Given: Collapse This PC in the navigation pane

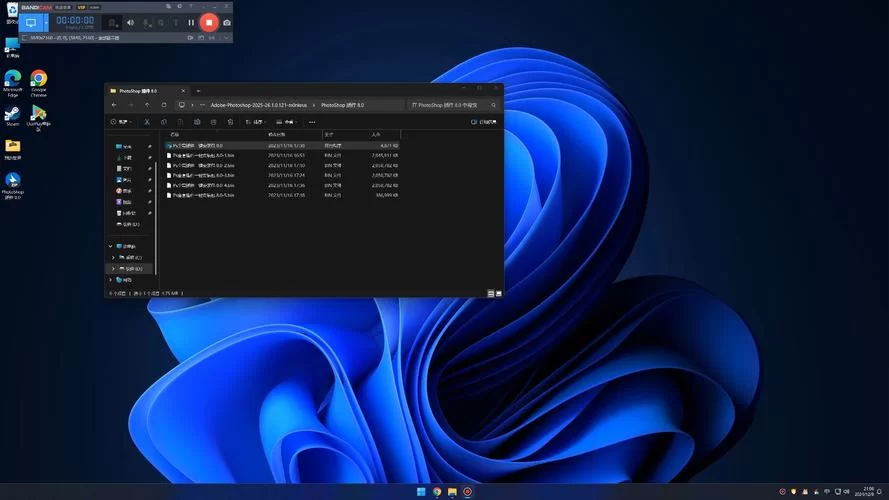Looking at the screenshot, I should point(111,246).
